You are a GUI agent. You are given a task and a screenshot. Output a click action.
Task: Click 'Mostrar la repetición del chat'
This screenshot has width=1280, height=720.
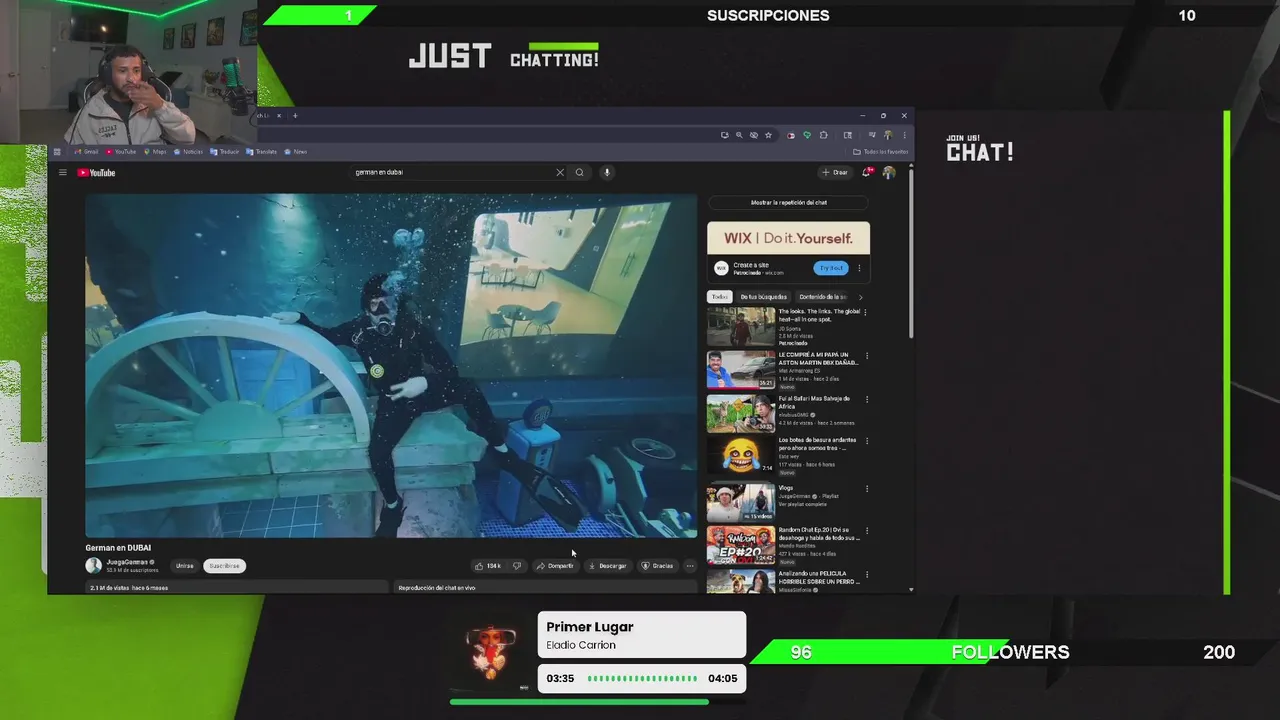tap(789, 202)
